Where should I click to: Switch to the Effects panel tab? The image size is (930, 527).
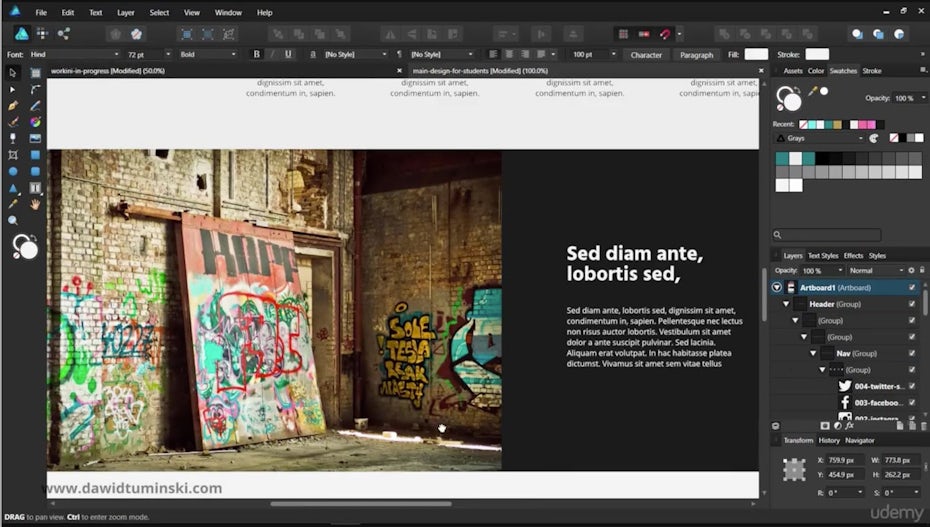[x=853, y=256]
